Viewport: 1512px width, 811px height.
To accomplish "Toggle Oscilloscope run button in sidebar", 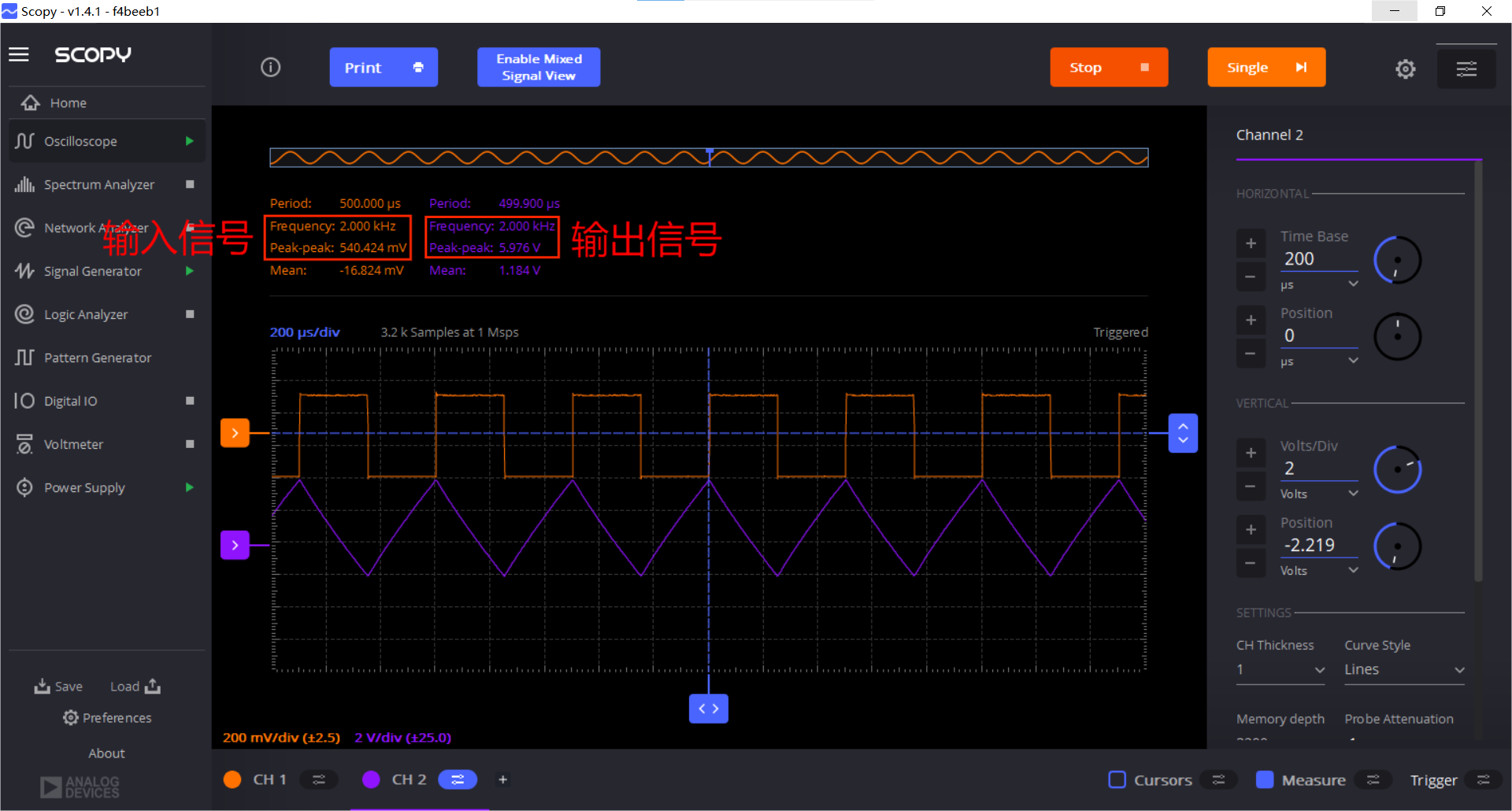I will tap(189, 141).
